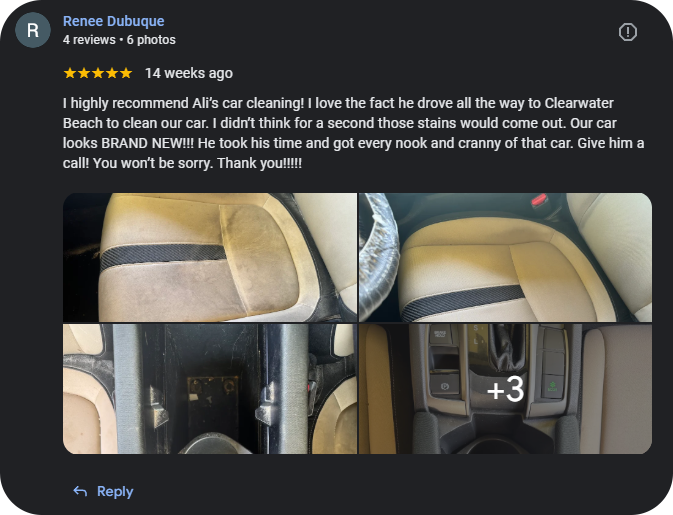Click the "4 reviews" count text

click(x=89, y=40)
